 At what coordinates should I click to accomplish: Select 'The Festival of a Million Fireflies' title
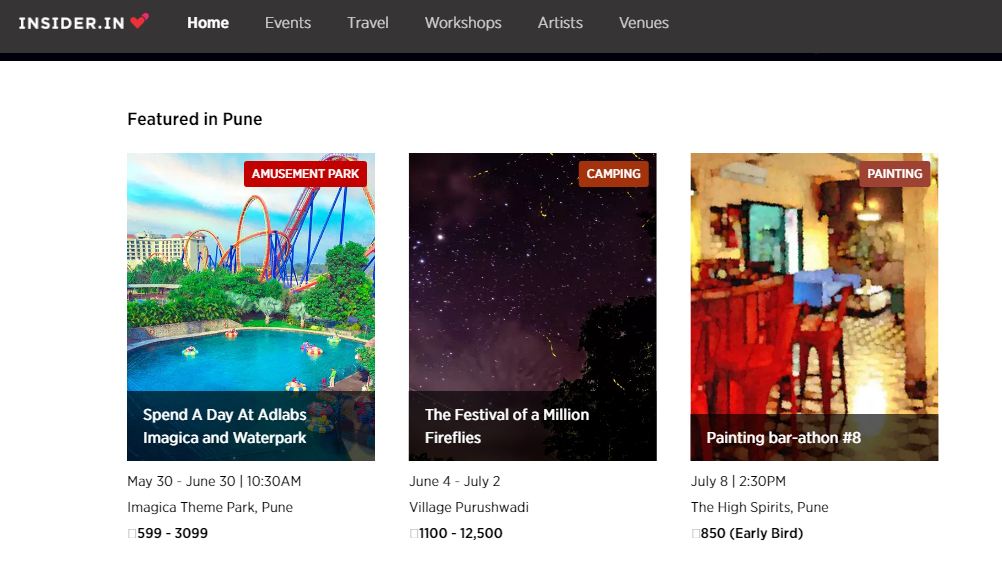click(x=507, y=426)
